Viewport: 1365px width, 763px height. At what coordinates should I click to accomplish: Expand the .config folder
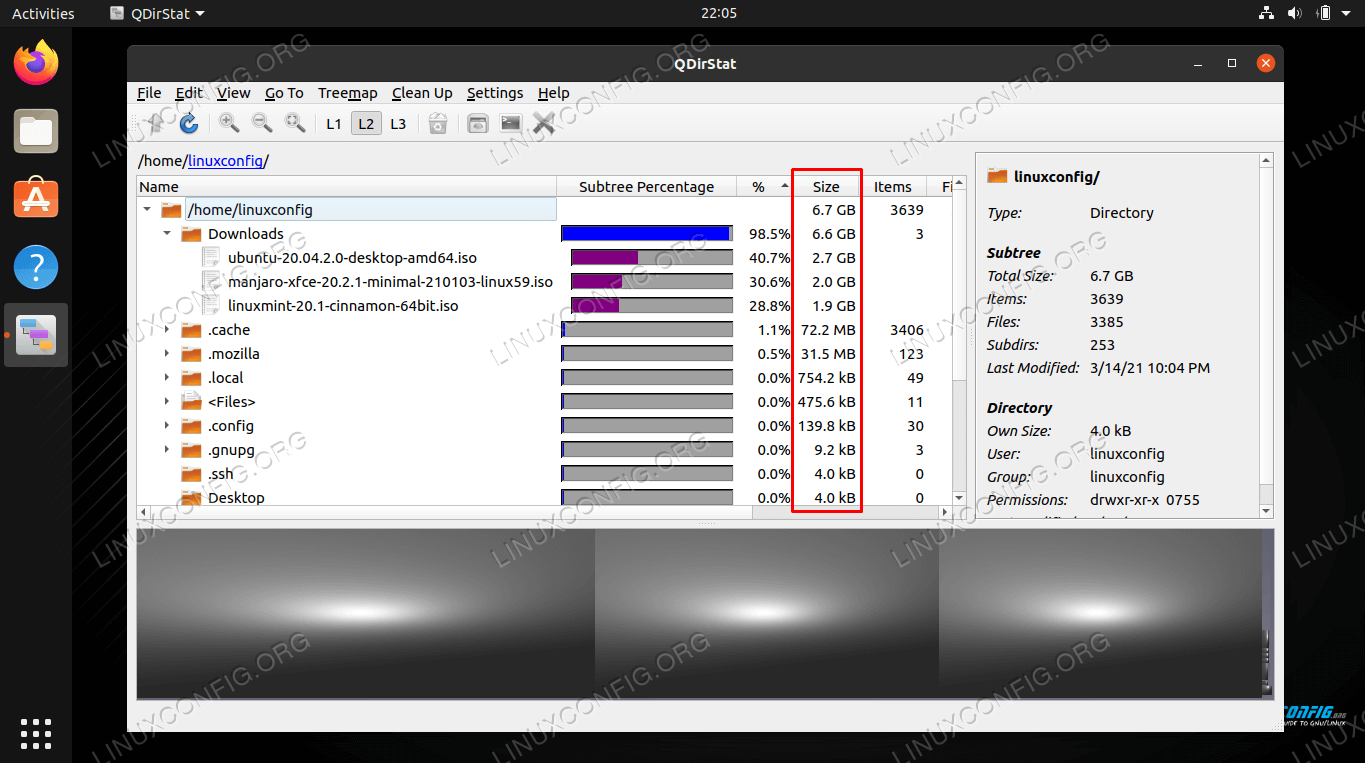coord(167,426)
